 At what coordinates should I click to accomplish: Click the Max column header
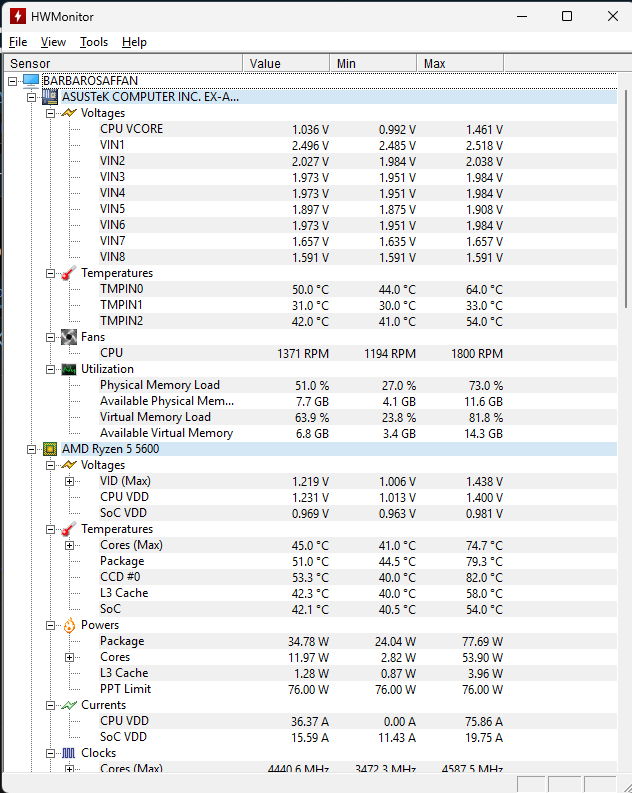click(x=460, y=63)
